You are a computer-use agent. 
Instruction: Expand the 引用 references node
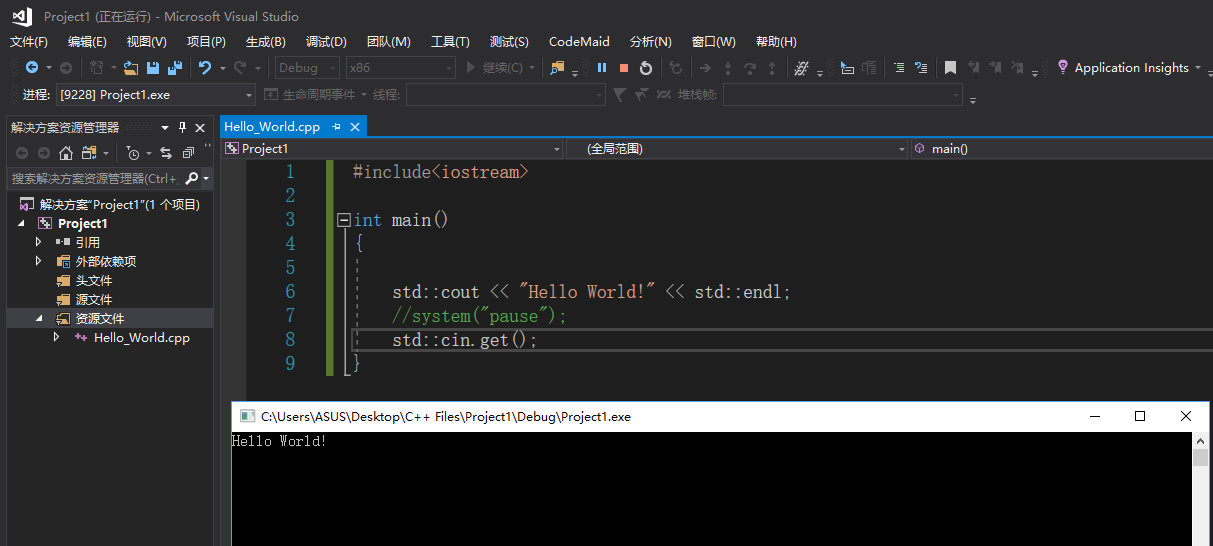click(39, 242)
